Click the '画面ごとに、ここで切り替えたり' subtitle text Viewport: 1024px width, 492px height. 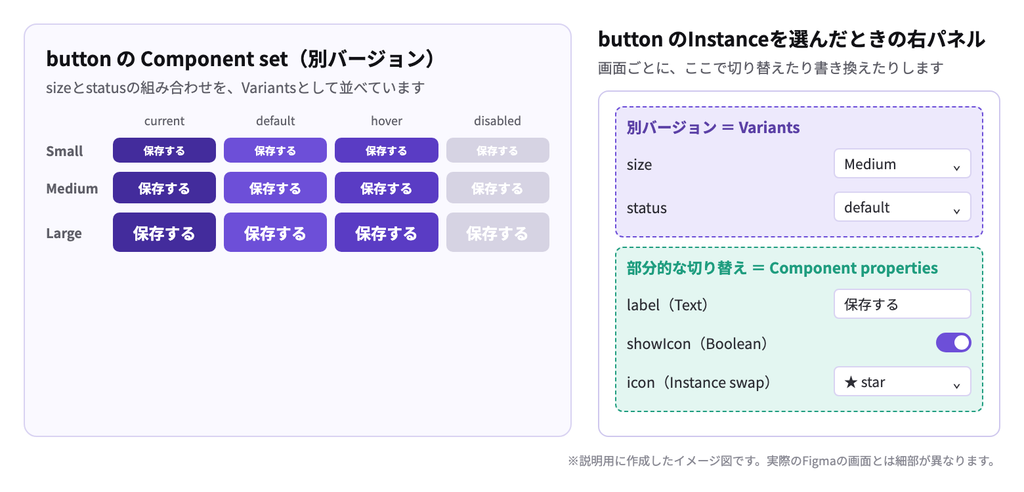click(x=771, y=67)
